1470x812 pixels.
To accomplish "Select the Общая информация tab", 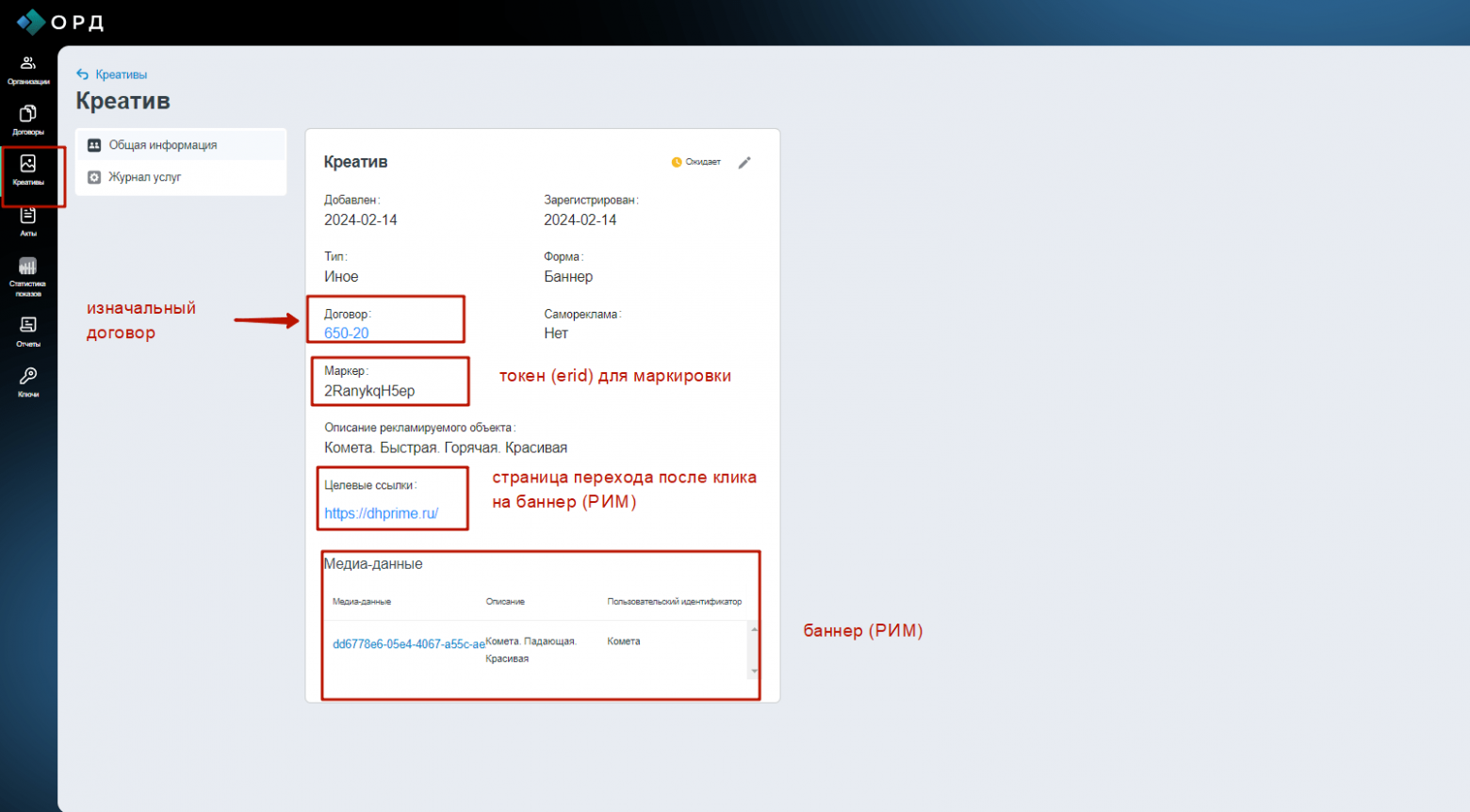I will click(x=181, y=145).
